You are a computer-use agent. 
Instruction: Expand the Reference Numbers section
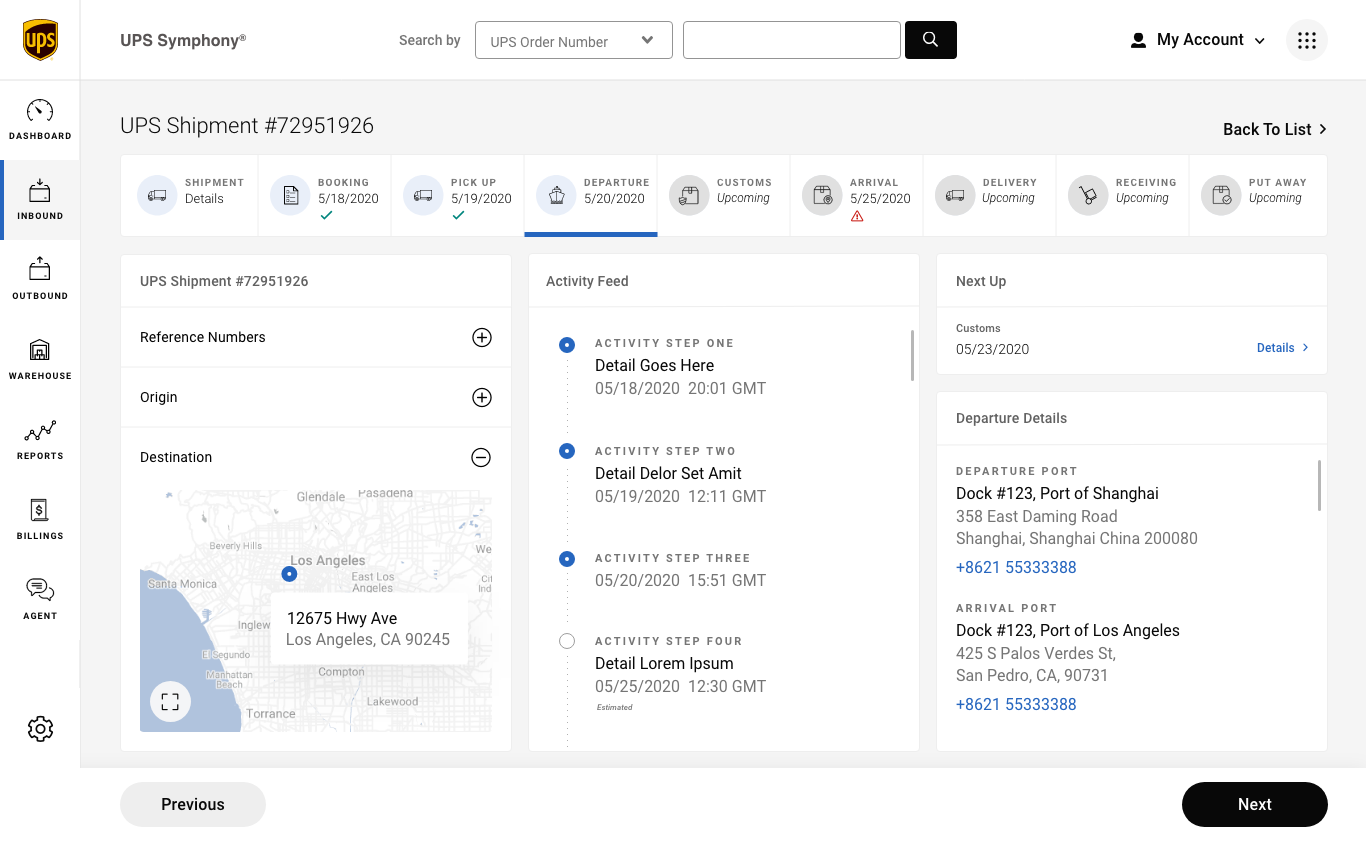(x=481, y=338)
